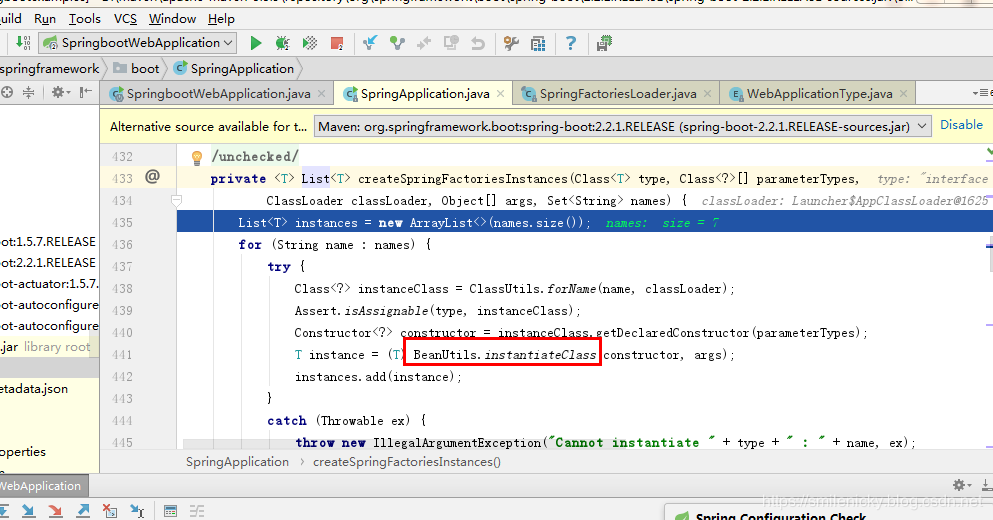The height and width of the screenshot is (520, 993).
Task: Click the undo/revert arrow icon
Action: (x=478, y=43)
